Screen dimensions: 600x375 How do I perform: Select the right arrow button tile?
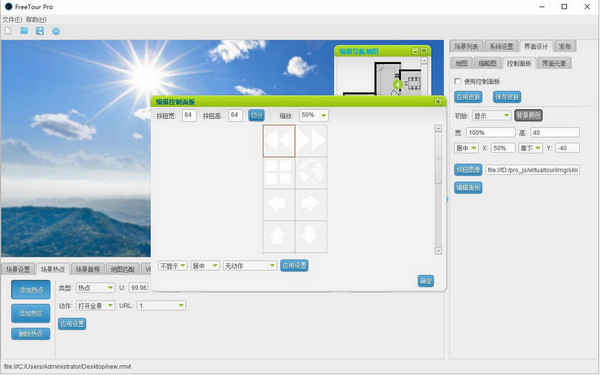(x=311, y=204)
